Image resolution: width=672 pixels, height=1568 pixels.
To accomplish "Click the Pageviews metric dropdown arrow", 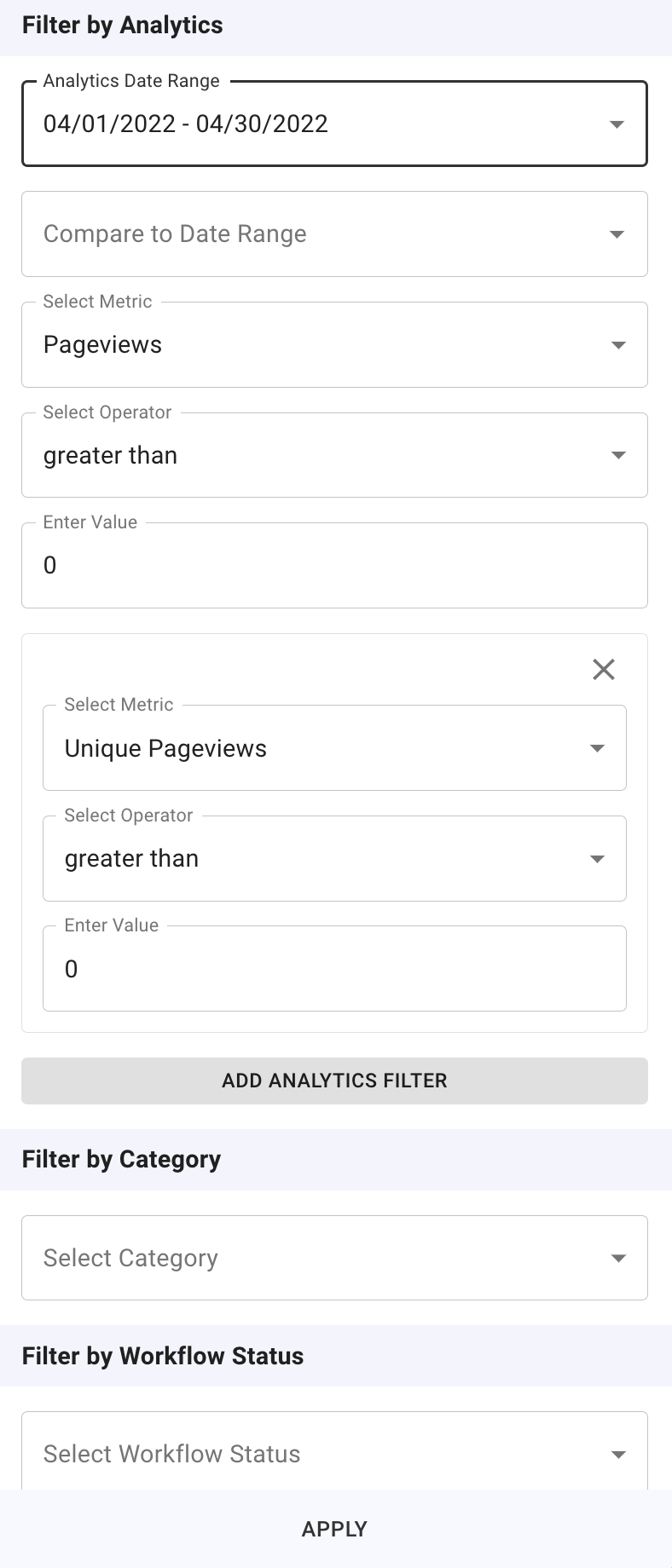I will point(618,345).
